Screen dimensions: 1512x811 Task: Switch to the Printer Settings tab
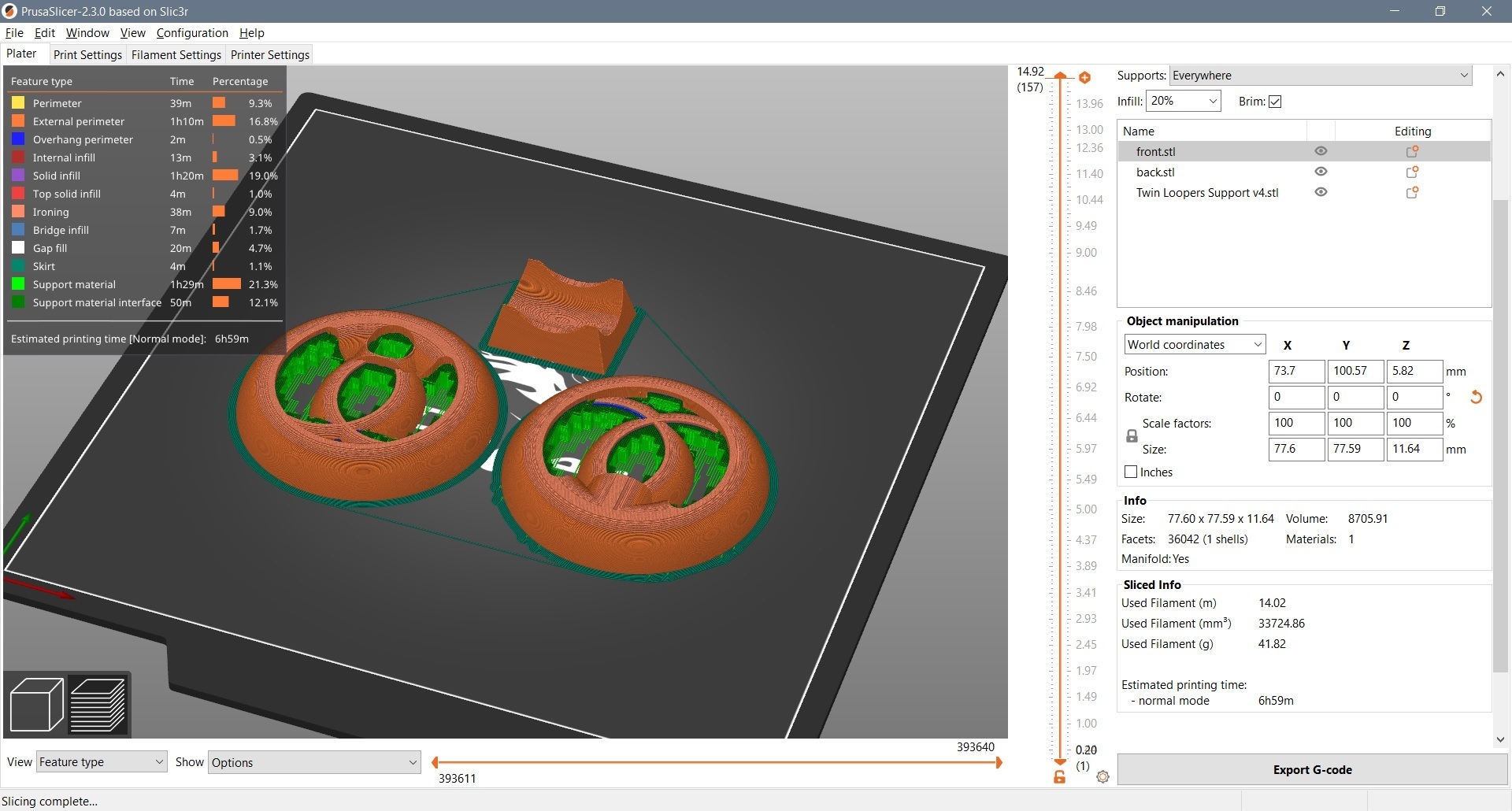tap(270, 55)
